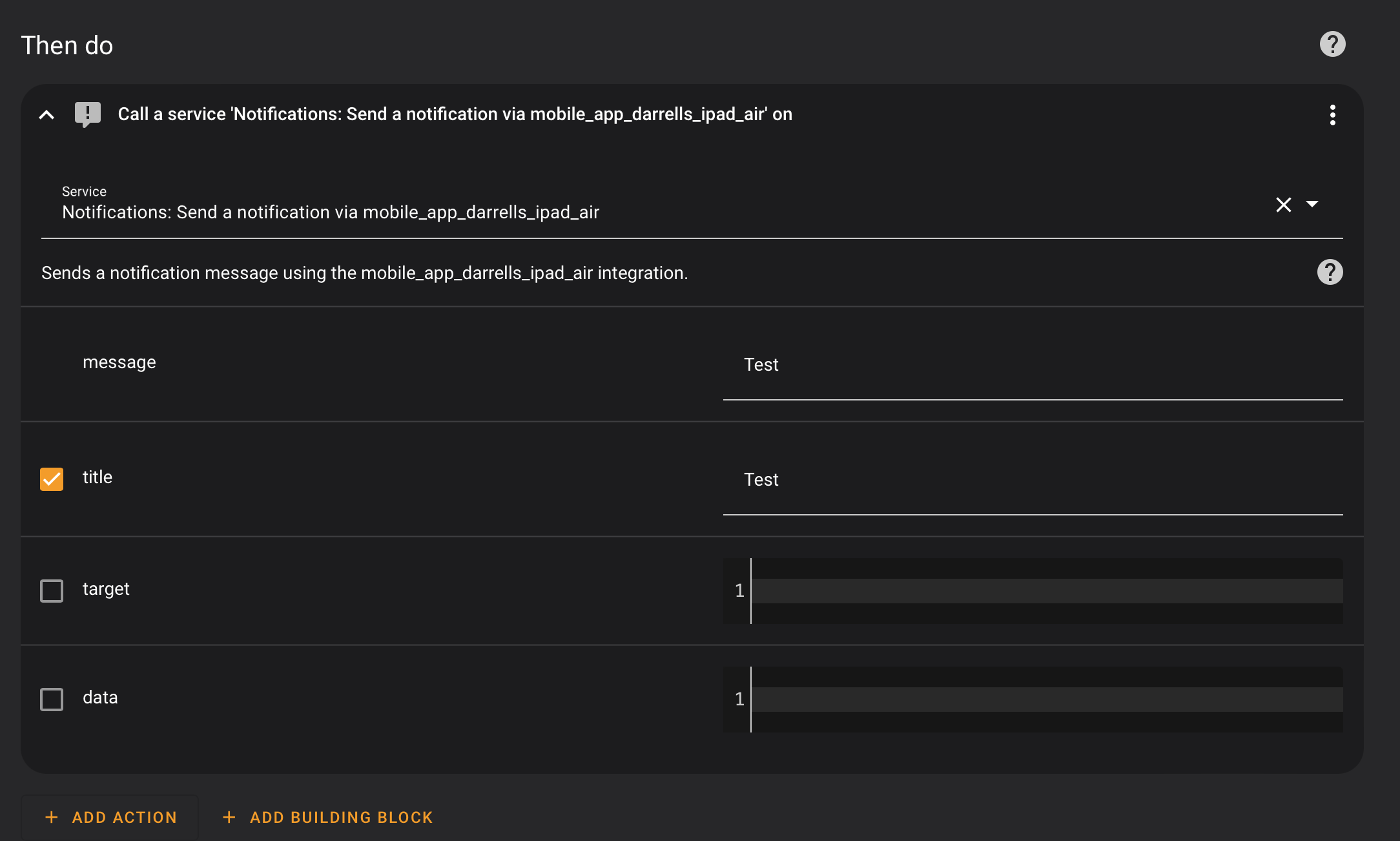Clear the selected Service with X

point(1283,205)
